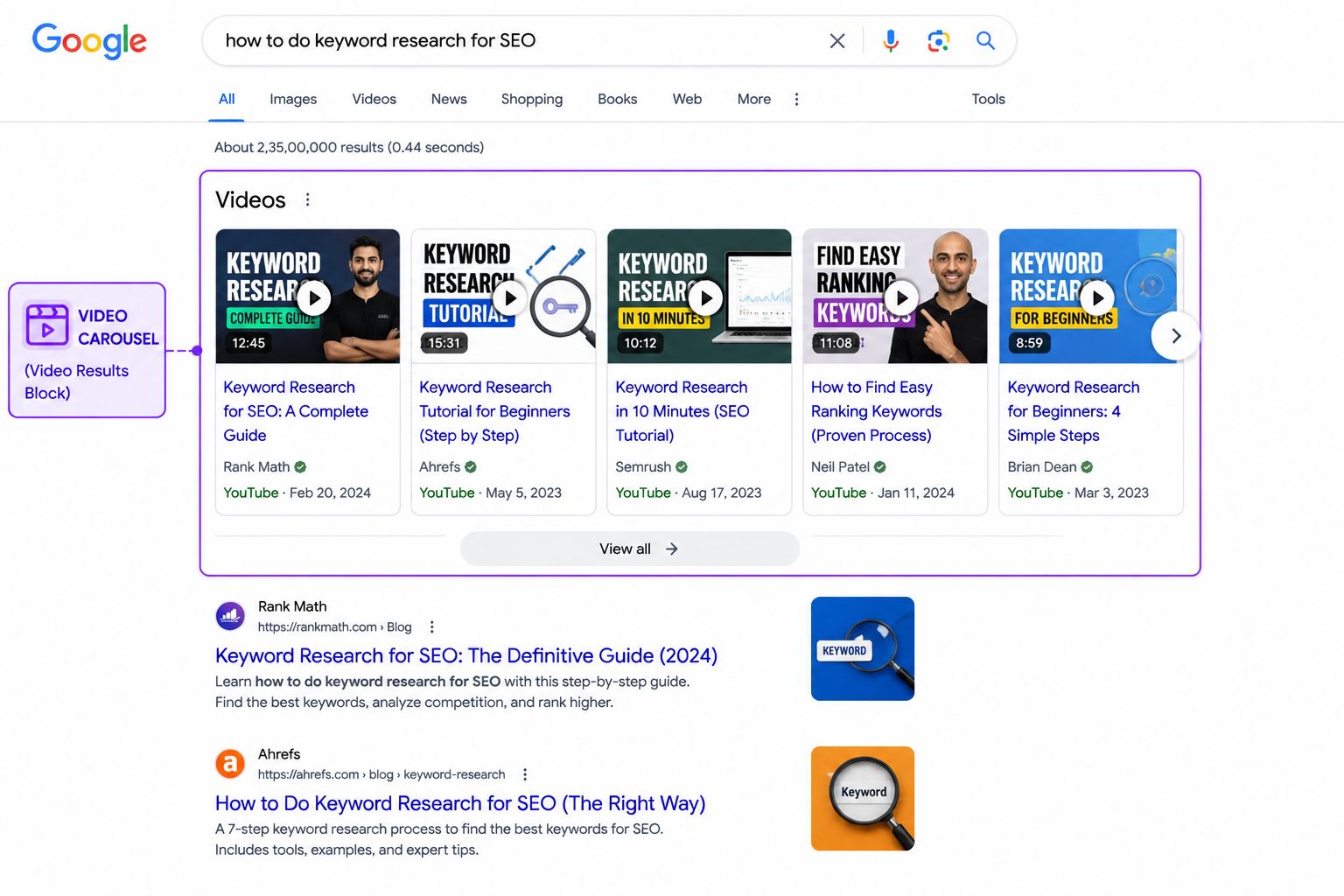Screen dimensions: 1344x896
Task: Open 'Keyword Research for Beginners: 4 Simple Steps'
Action: pyautogui.click(x=1074, y=411)
